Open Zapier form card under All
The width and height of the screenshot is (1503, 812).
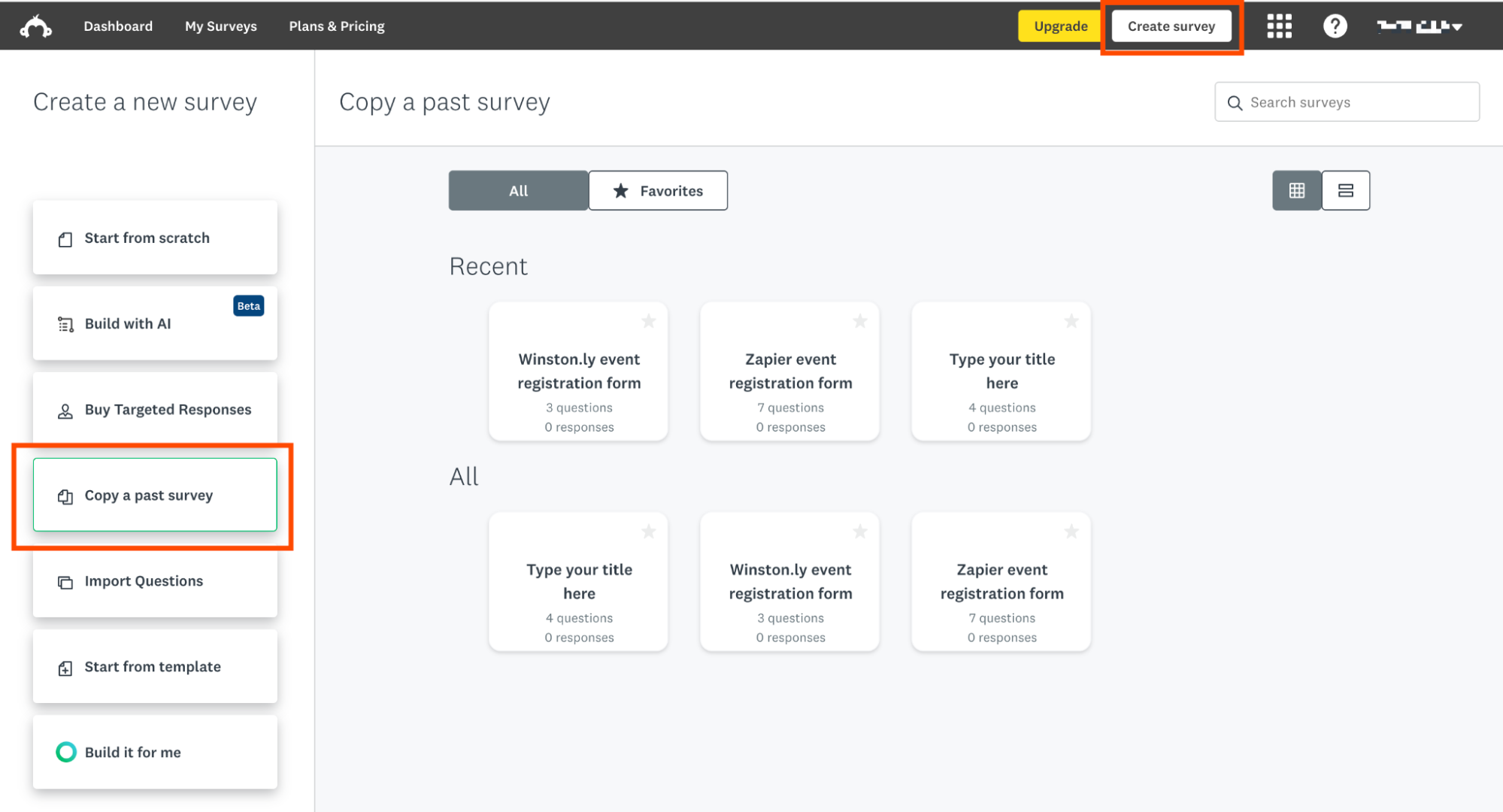1001,582
